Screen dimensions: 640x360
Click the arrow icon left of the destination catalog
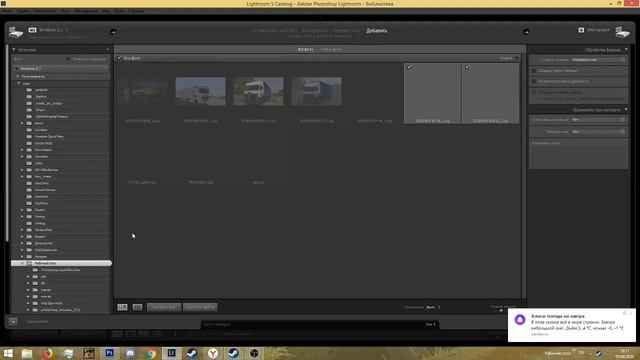pyautogui.click(x=526, y=32)
